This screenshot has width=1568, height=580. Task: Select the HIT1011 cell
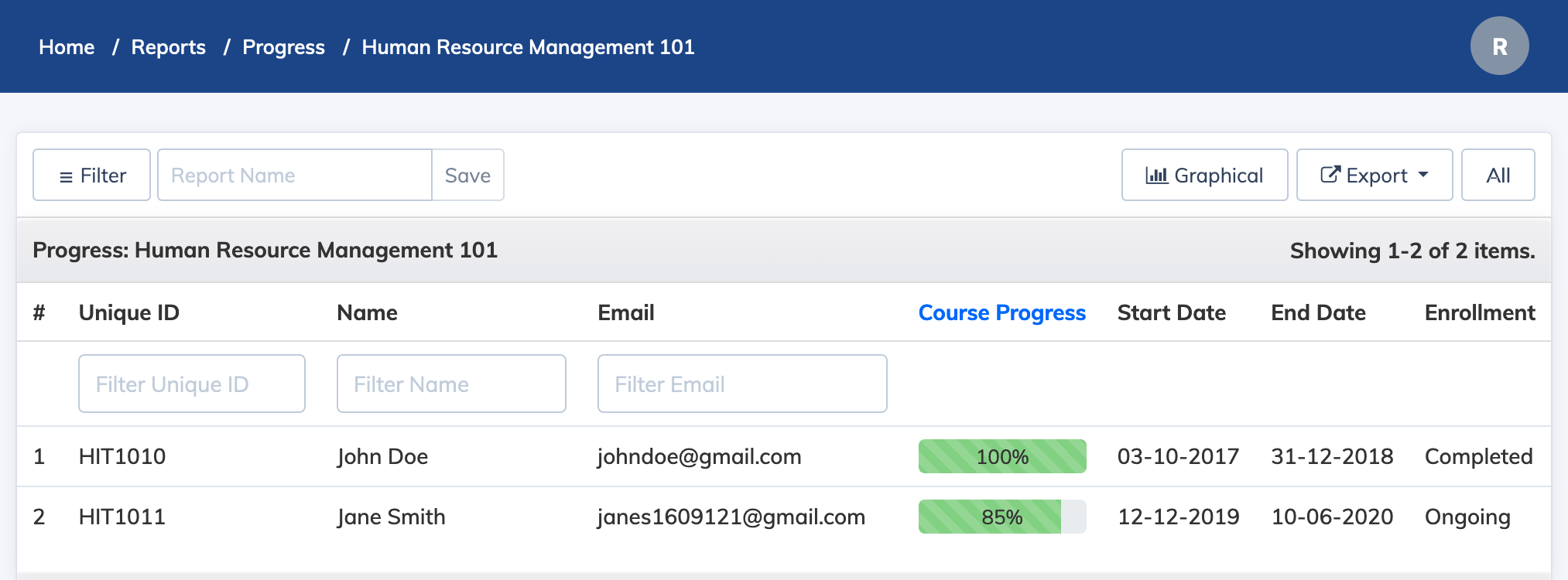pos(122,517)
